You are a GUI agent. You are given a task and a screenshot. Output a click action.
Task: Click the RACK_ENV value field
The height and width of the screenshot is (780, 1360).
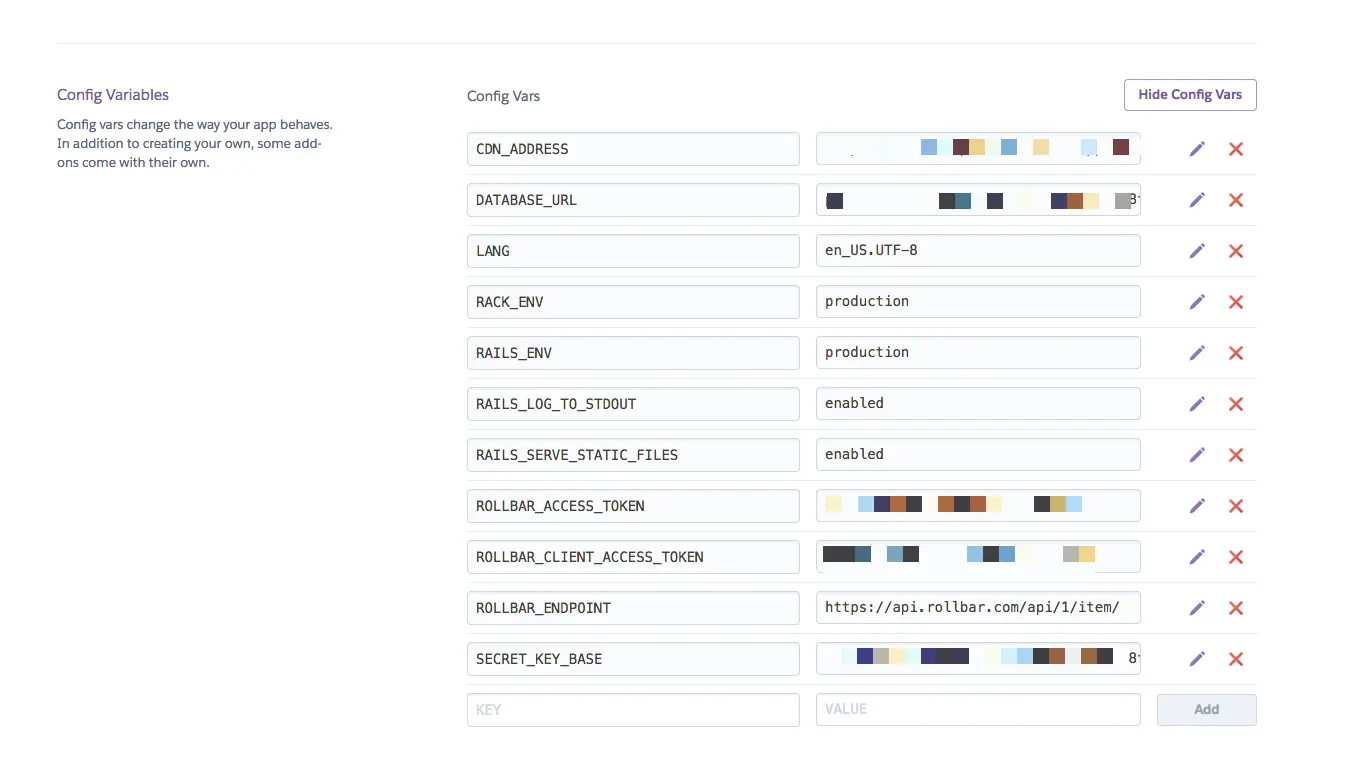click(x=978, y=302)
